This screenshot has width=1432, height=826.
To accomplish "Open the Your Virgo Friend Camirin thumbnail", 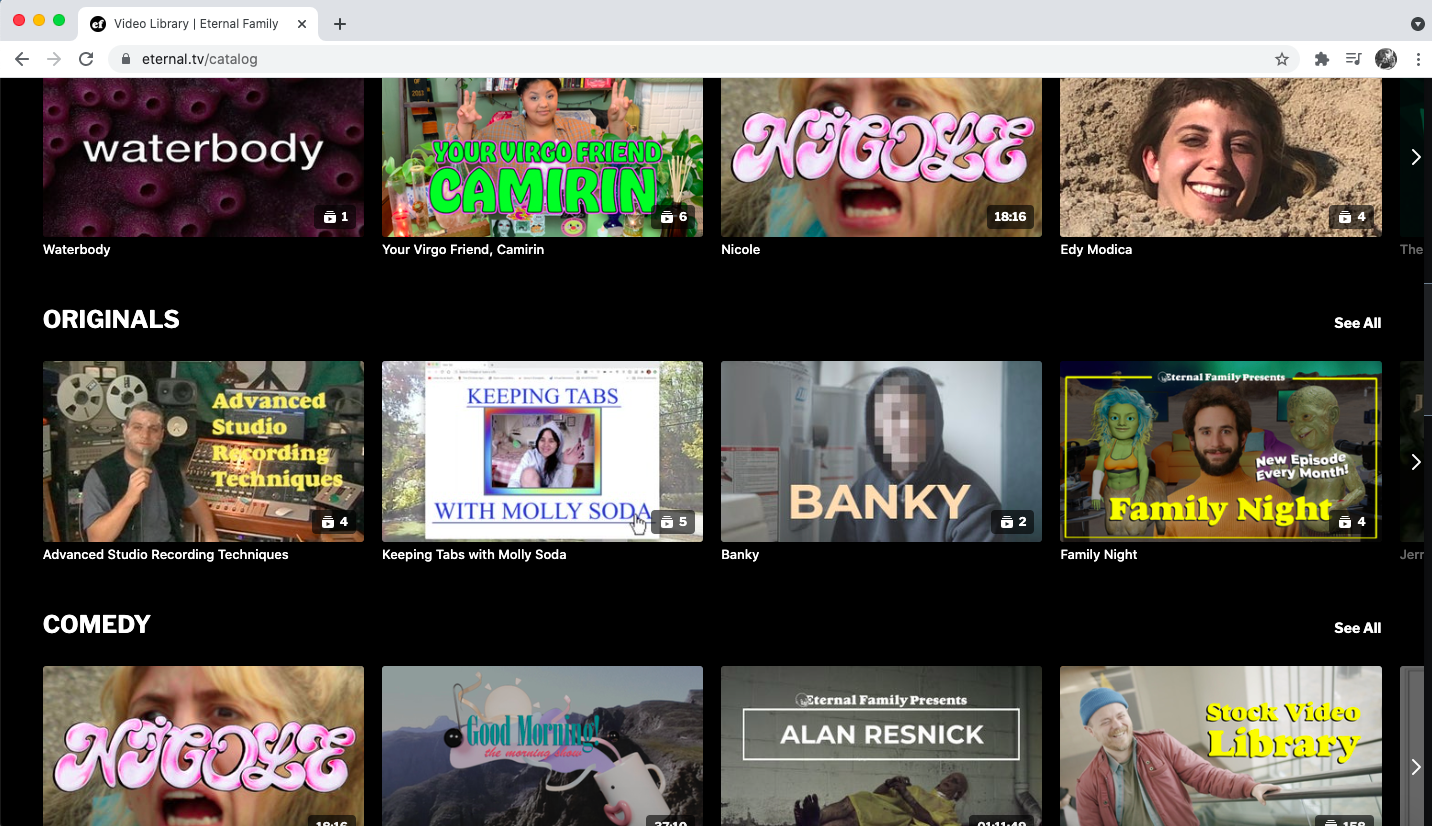I will tap(542, 157).
